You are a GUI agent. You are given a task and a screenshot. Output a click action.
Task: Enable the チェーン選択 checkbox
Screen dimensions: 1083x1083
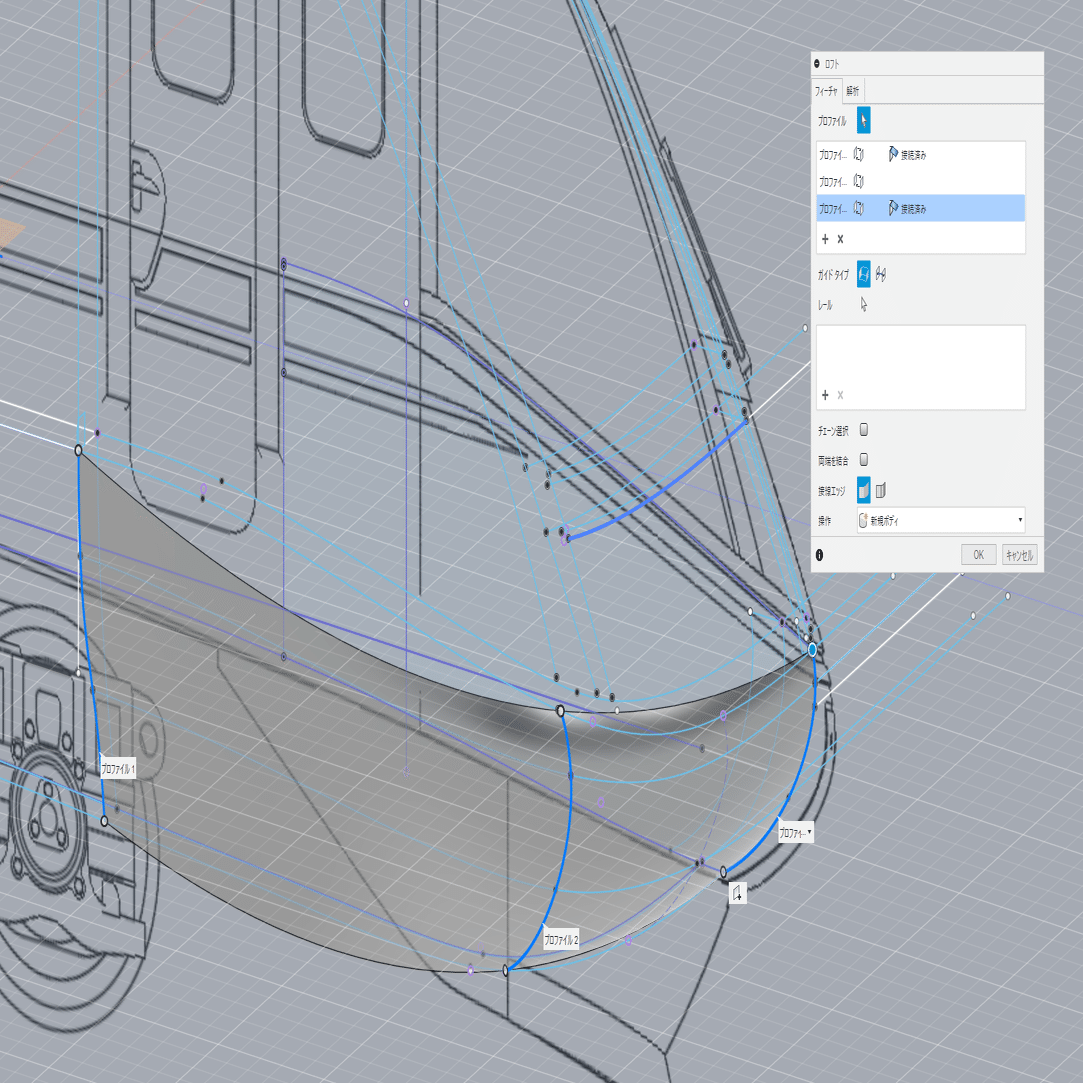pos(863,430)
